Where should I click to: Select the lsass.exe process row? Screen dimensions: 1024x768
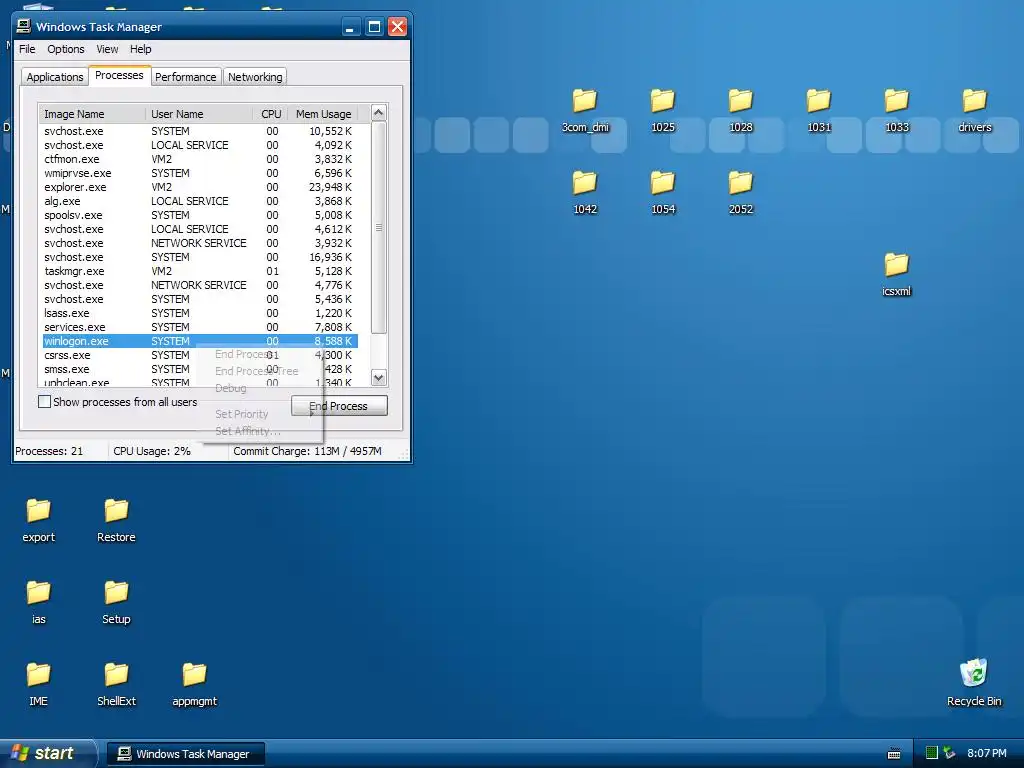coord(199,313)
